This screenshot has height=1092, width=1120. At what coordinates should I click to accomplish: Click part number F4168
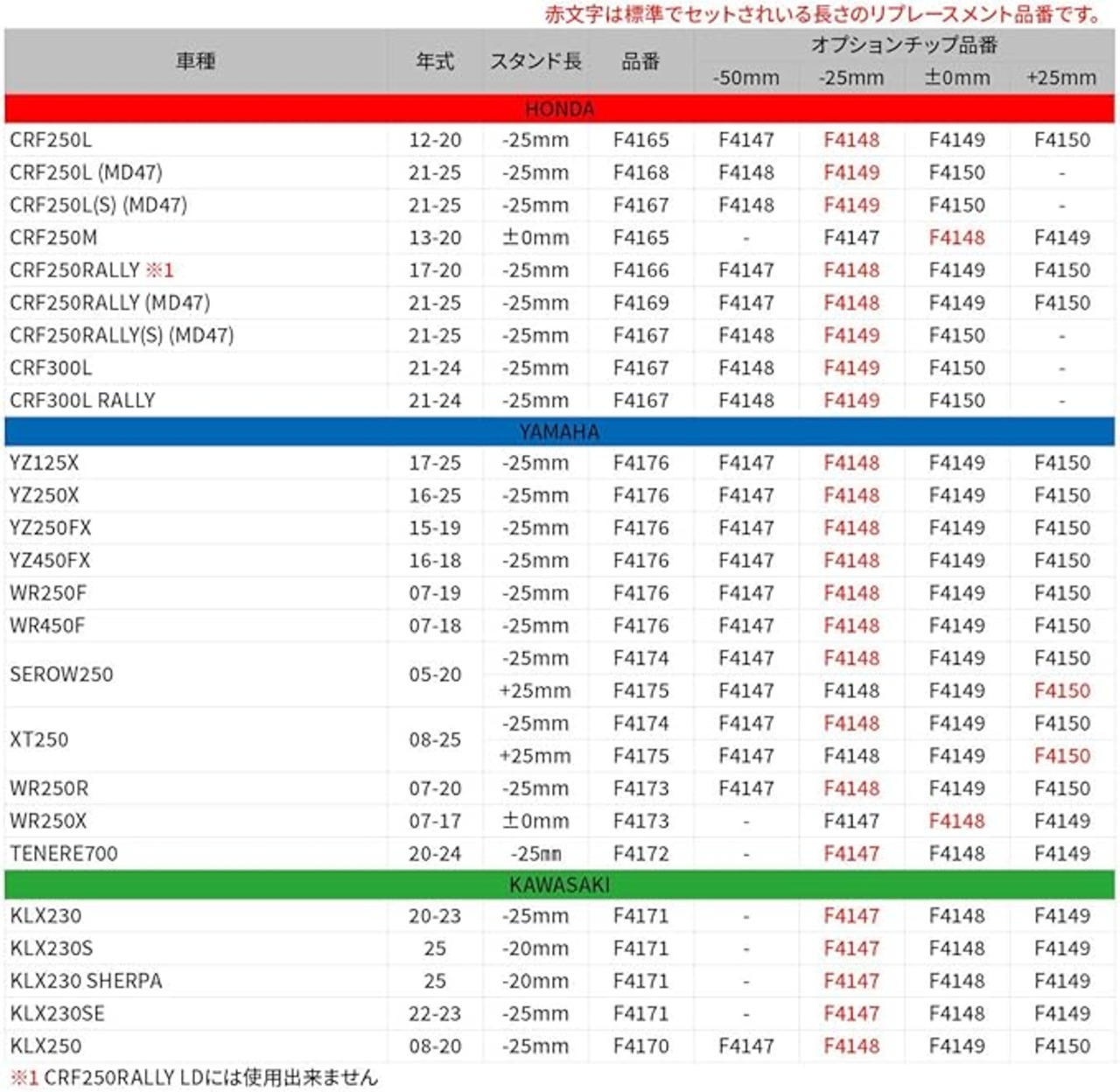coord(640,172)
